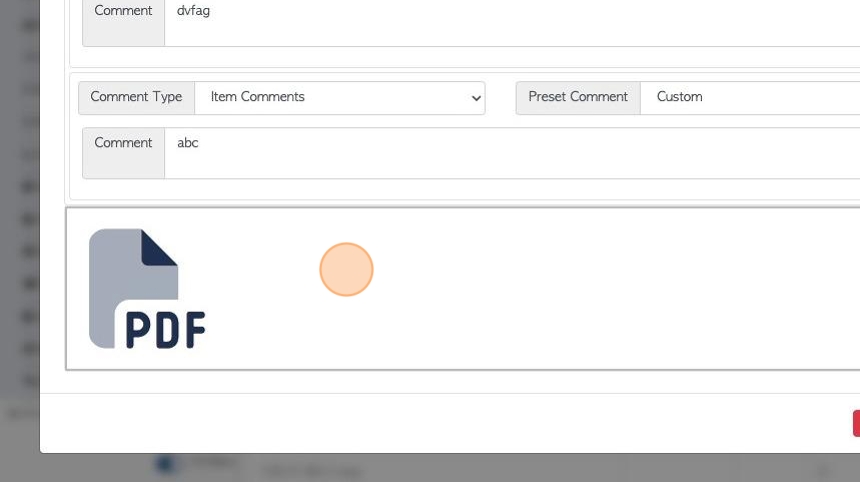
Task: Click the Comment label beside abc
Action: [123, 143]
